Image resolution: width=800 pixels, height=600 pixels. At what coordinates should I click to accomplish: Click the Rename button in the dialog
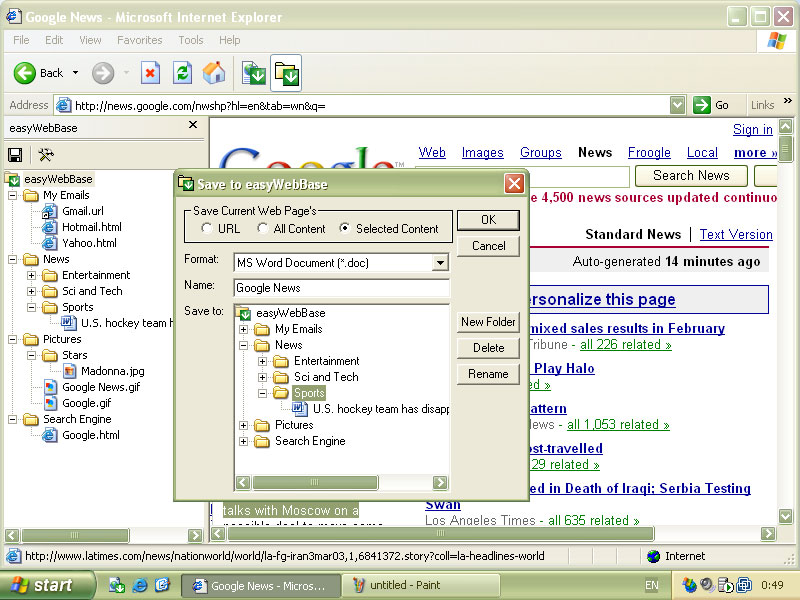point(488,374)
